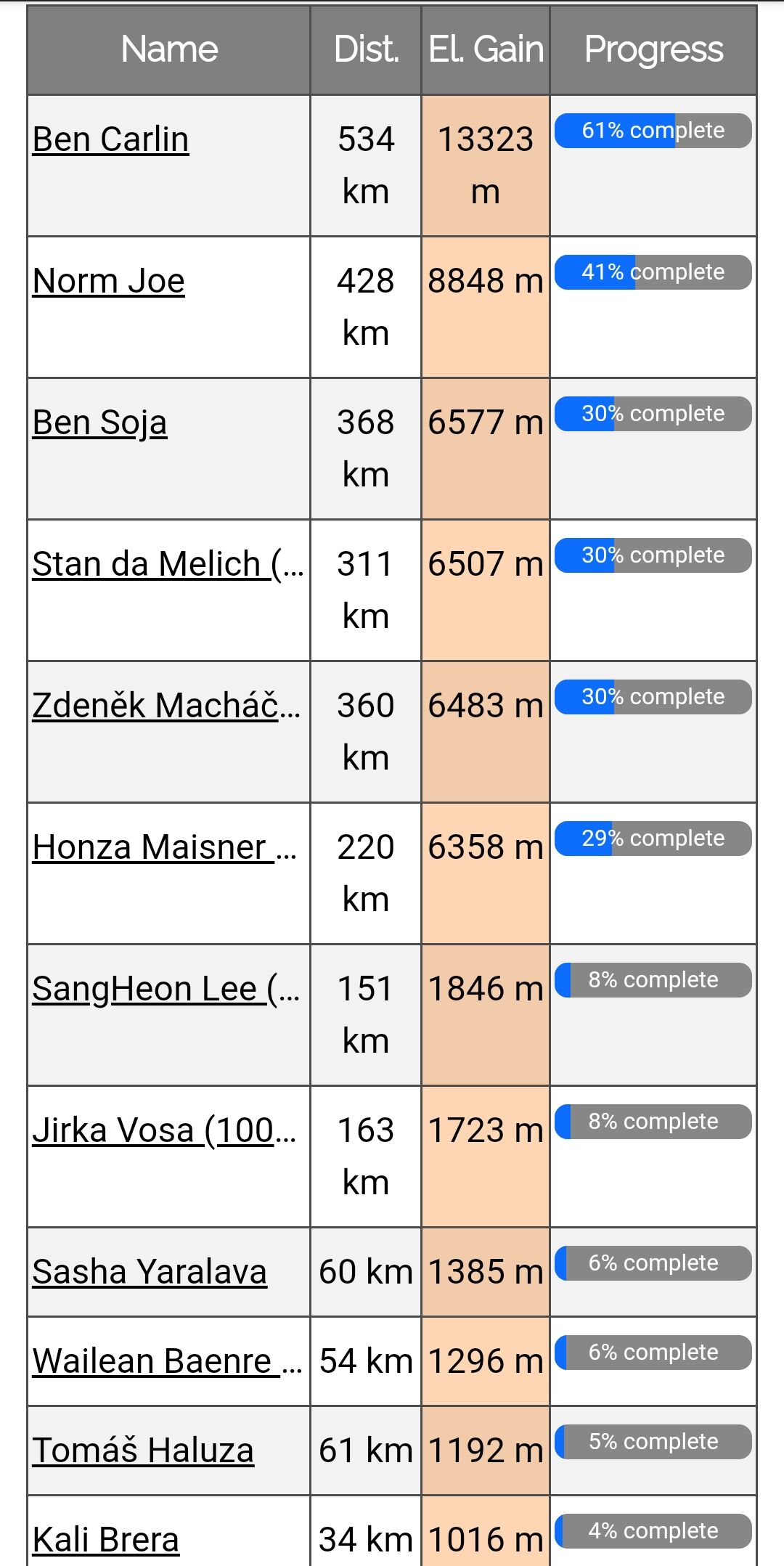Image resolution: width=784 pixels, height=1566 pixels.
Task: Select the Kali Brera link
Action: 106,1539
